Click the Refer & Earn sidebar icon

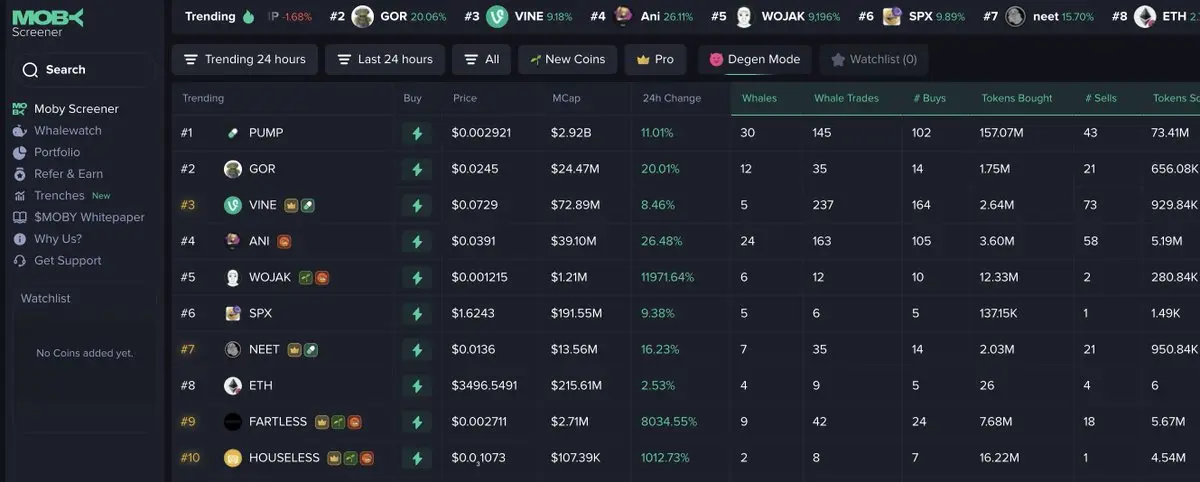coord(19,174)
